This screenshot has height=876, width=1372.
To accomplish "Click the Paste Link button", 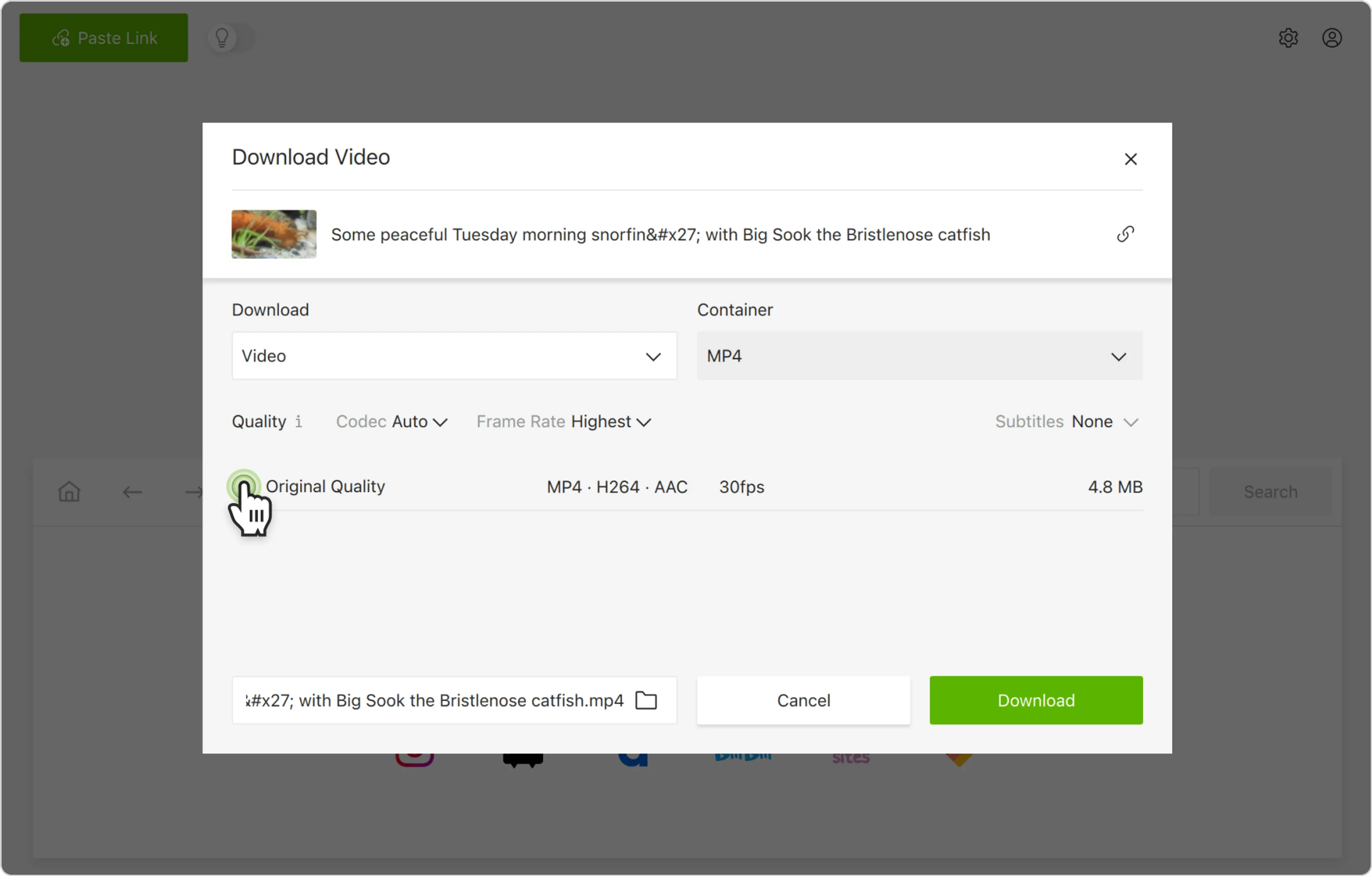I will tap(104, 38).
